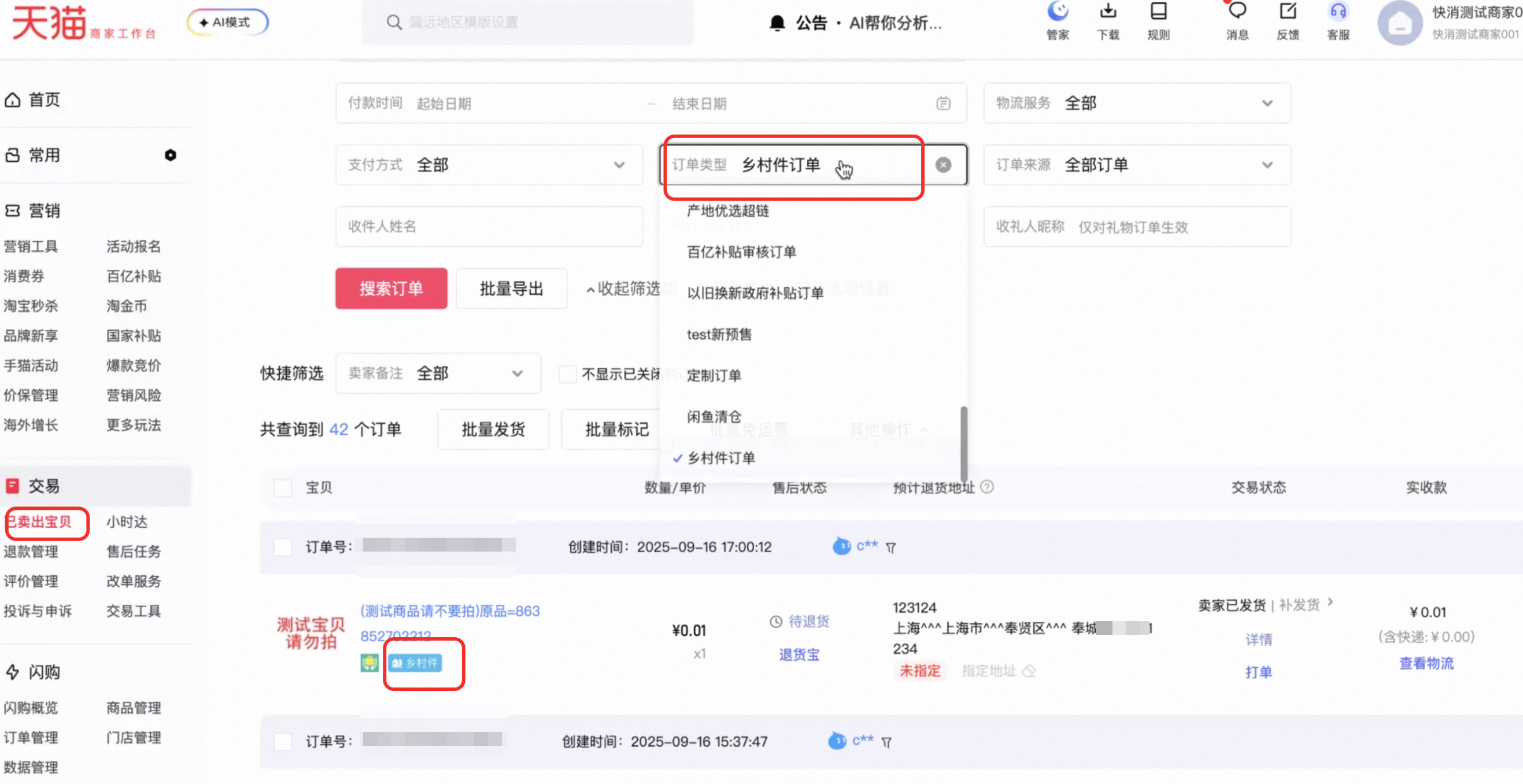Open the test product title link
Viewport: 1523px width, 784px height.
[450, 623]
